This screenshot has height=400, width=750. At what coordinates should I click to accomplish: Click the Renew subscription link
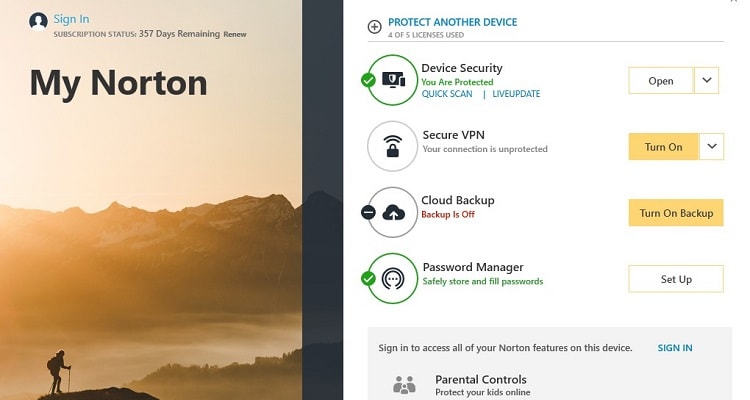tap(235, 34)
